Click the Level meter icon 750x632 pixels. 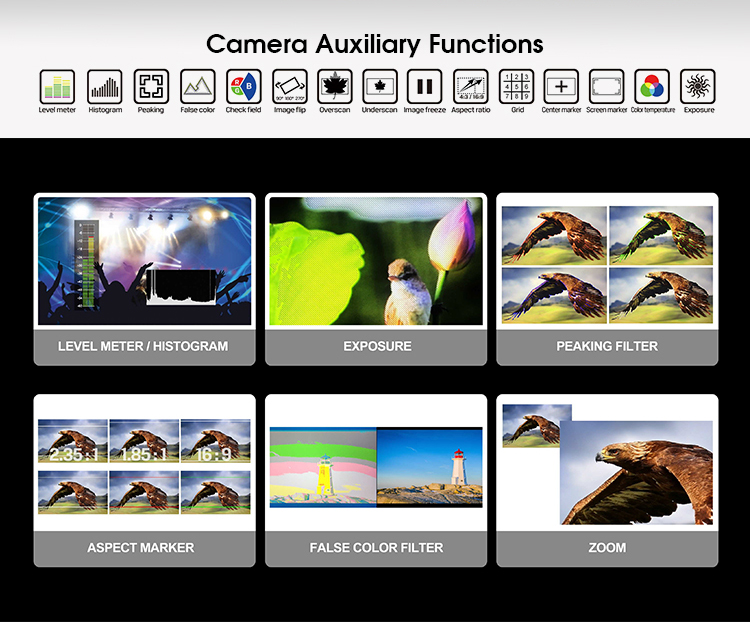pyautogui.click(x=57, y=86)
